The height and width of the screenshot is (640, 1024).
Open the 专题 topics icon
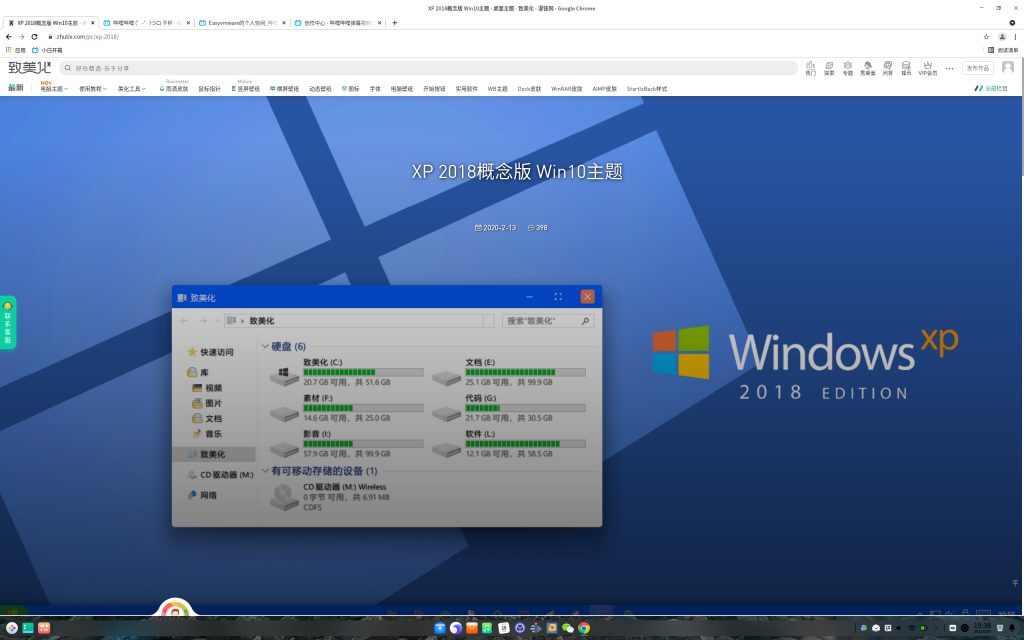point(848,68)
